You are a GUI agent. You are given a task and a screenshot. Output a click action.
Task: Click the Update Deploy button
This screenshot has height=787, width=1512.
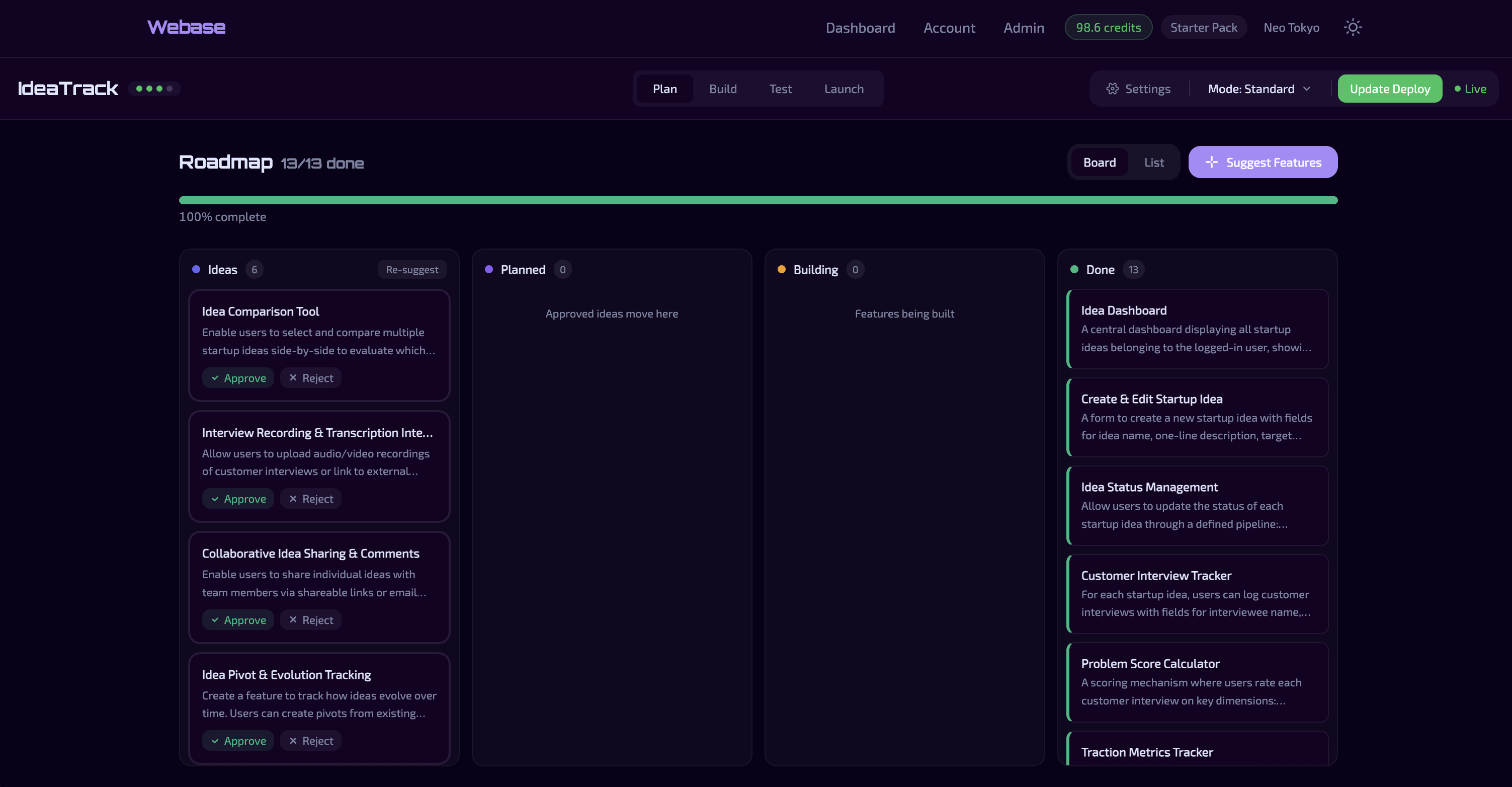(1390, 89)
